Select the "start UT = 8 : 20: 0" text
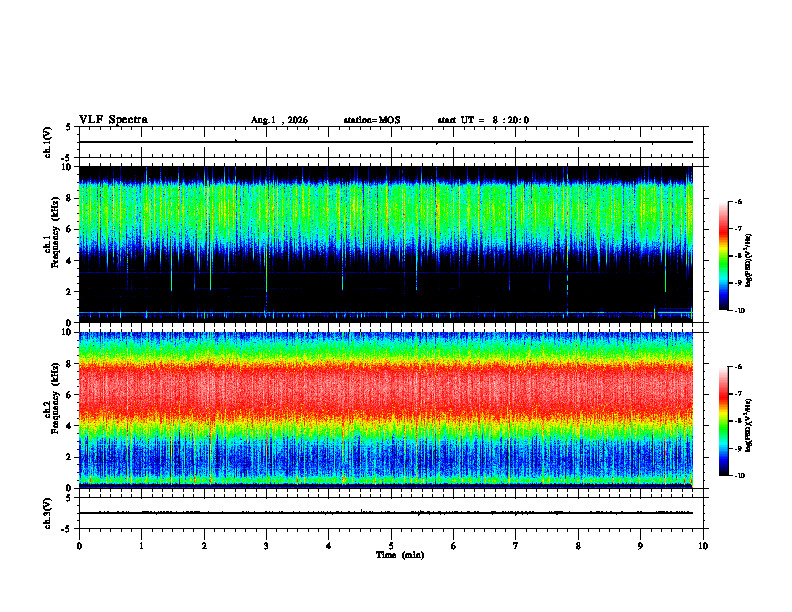 pyautogui.click(x=483, y=120)
